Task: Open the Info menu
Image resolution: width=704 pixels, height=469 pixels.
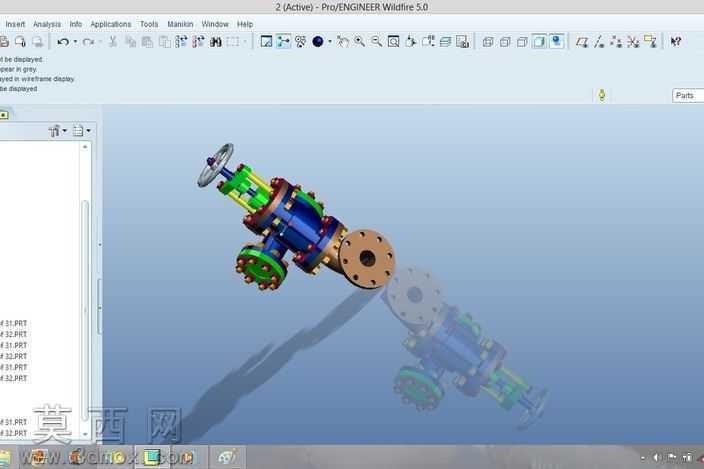Action: click(x=76, y=24)
